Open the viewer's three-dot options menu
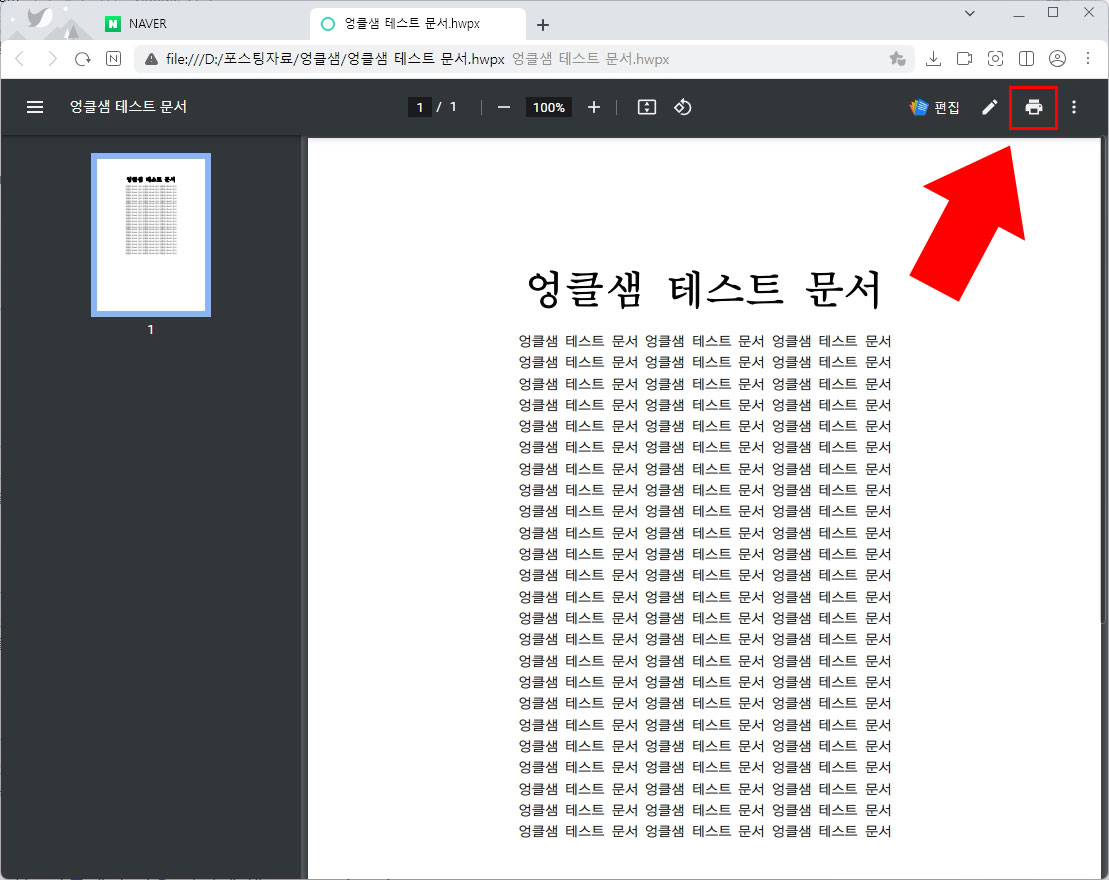Screen dimensions: 1109x880 pyautogui.click(x=1073, y=107)
